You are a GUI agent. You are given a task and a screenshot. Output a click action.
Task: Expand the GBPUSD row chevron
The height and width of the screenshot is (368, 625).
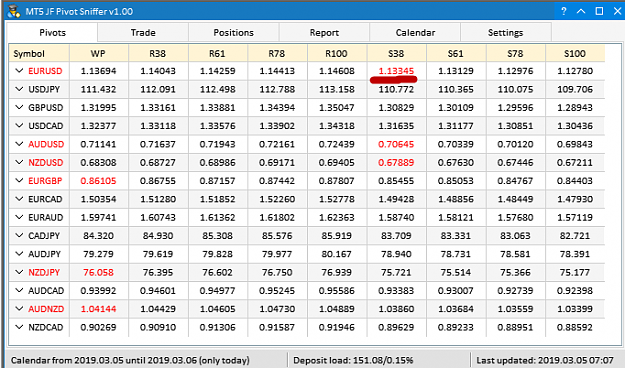19,108
